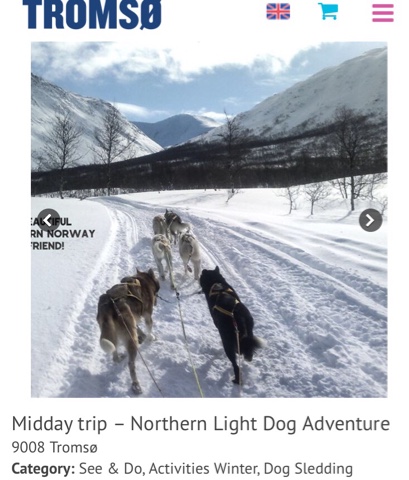Open the Dog Sledding category link
The image size is (409, 480).
point(308,468)
